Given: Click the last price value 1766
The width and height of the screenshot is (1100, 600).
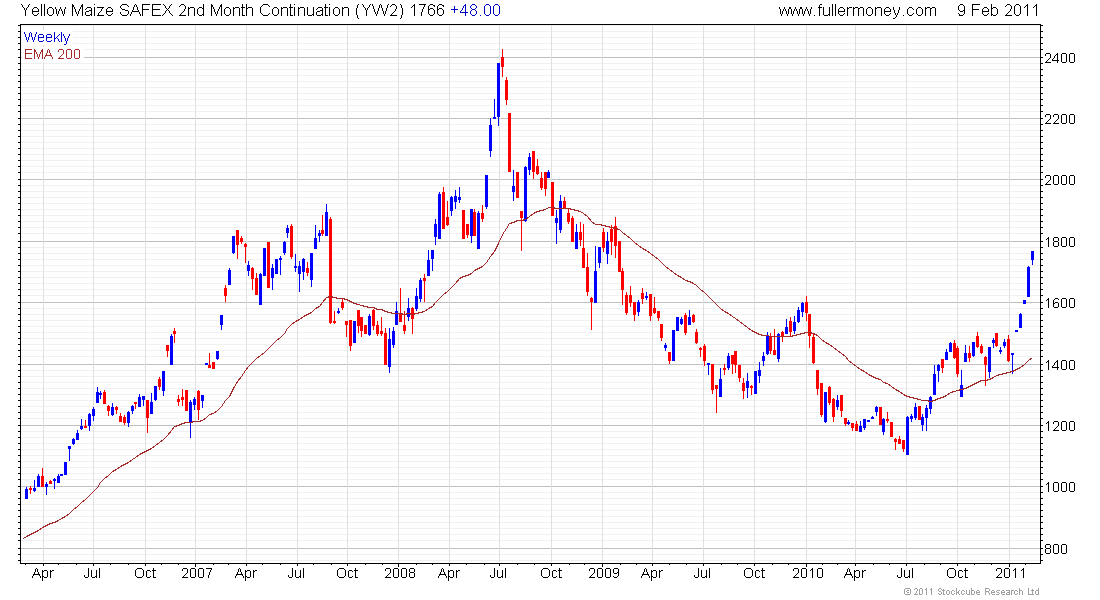Looking at the screenshot, I should click(427, 11).
